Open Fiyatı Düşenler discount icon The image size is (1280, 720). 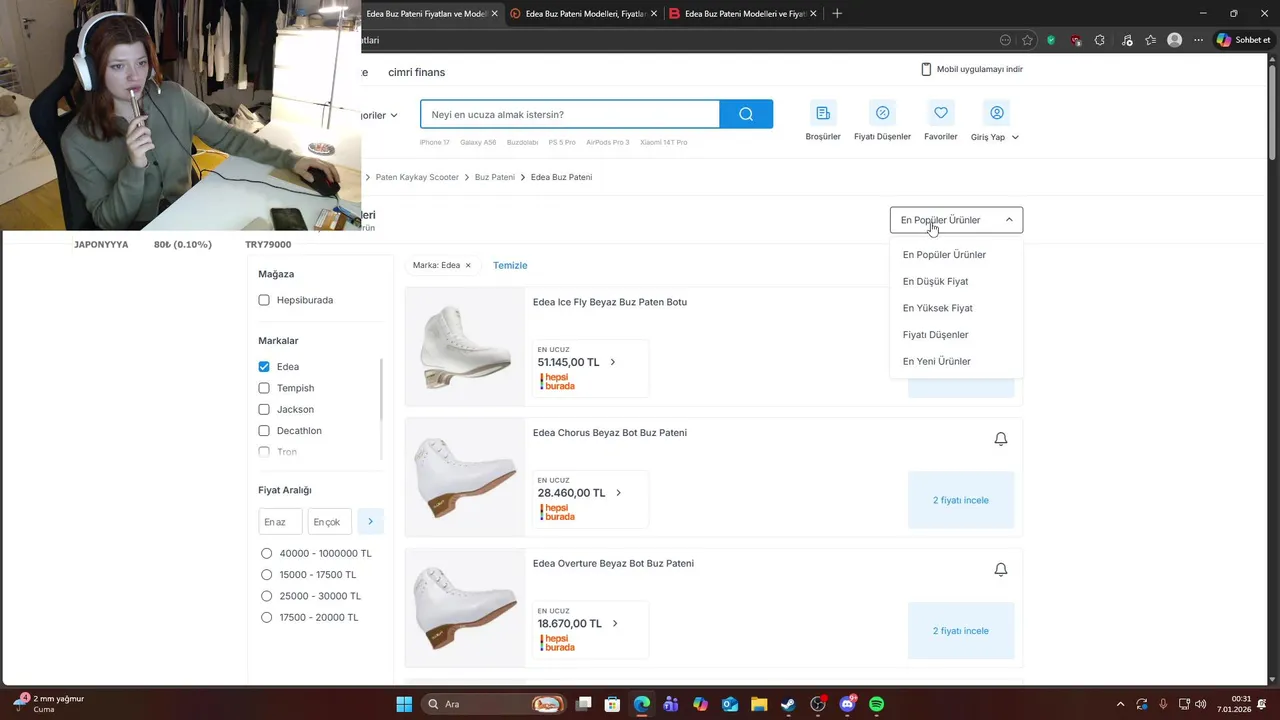[882, 113]
